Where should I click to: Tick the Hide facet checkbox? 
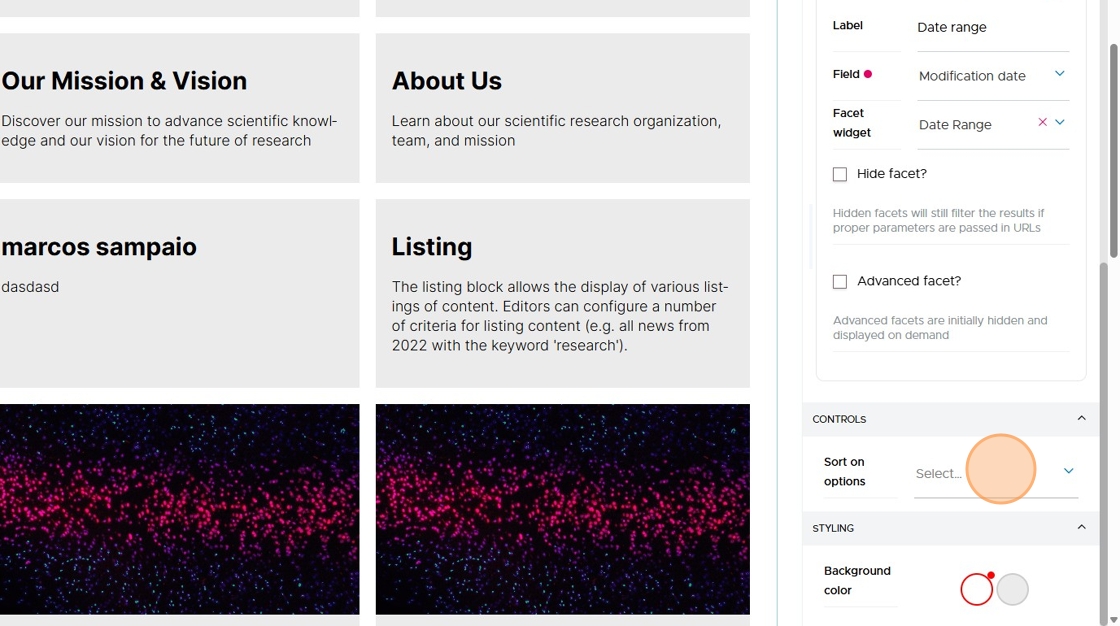click(x=840, y=174)
